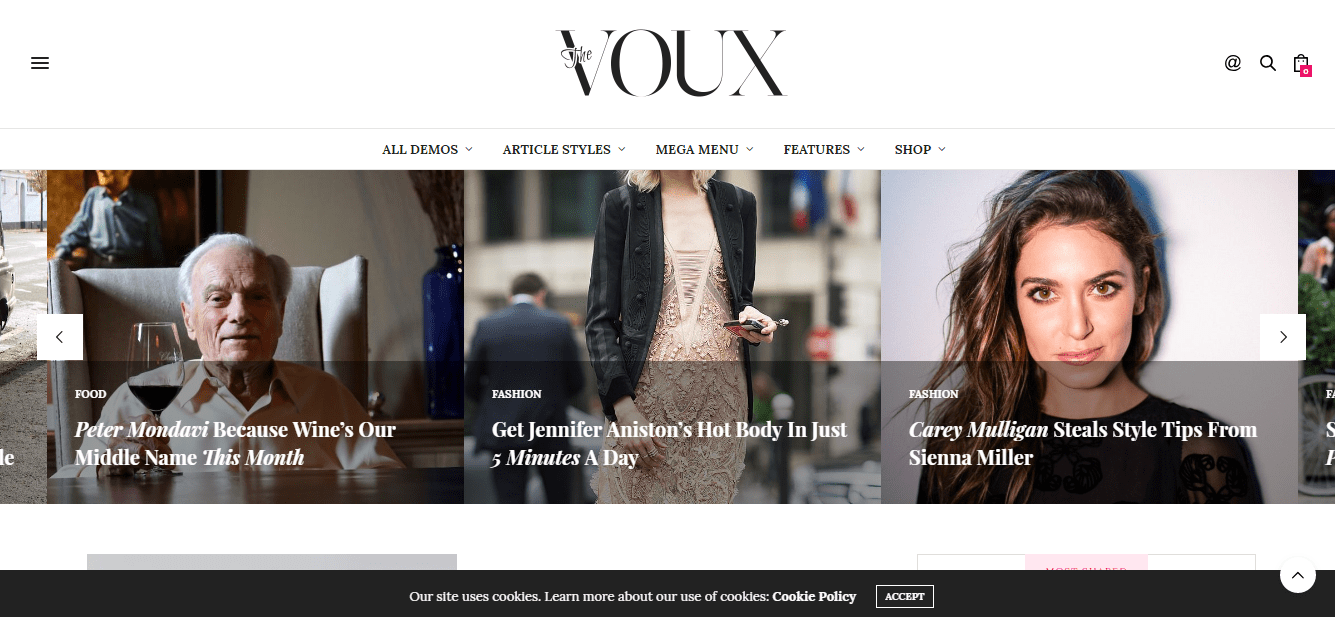
Task: Open the Peter Mondavi wine article
Action: point(235,444)
